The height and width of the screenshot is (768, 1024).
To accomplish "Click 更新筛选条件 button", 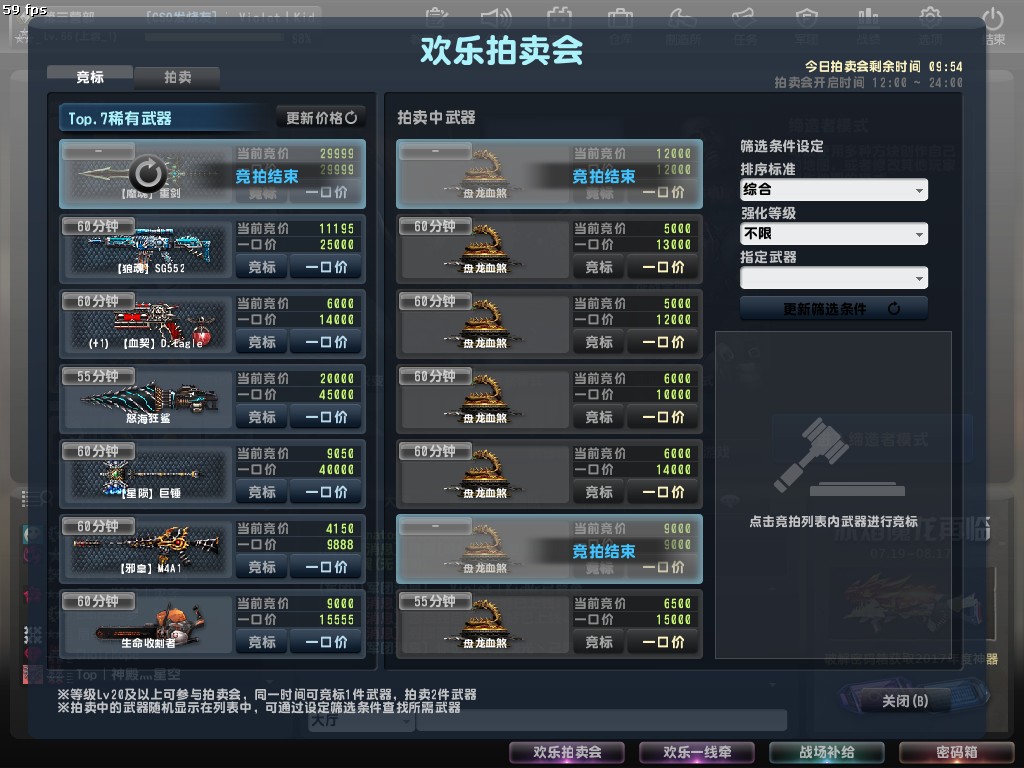I will tap(833, 308).
